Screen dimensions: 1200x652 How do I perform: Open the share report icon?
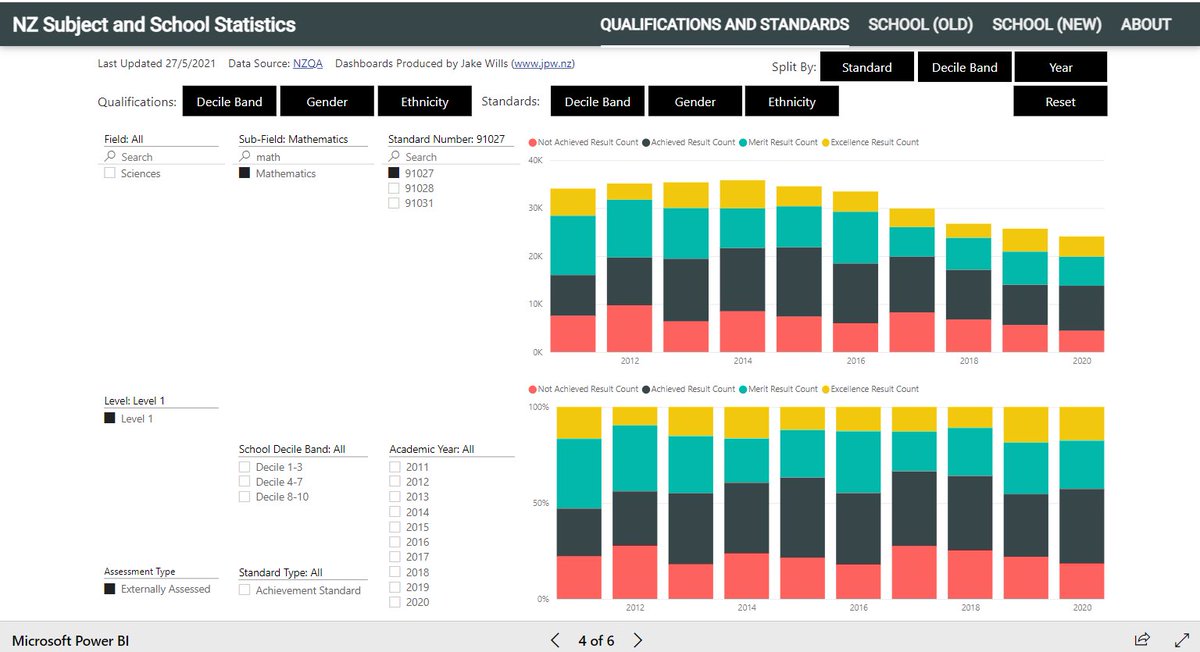[1141, 639]
